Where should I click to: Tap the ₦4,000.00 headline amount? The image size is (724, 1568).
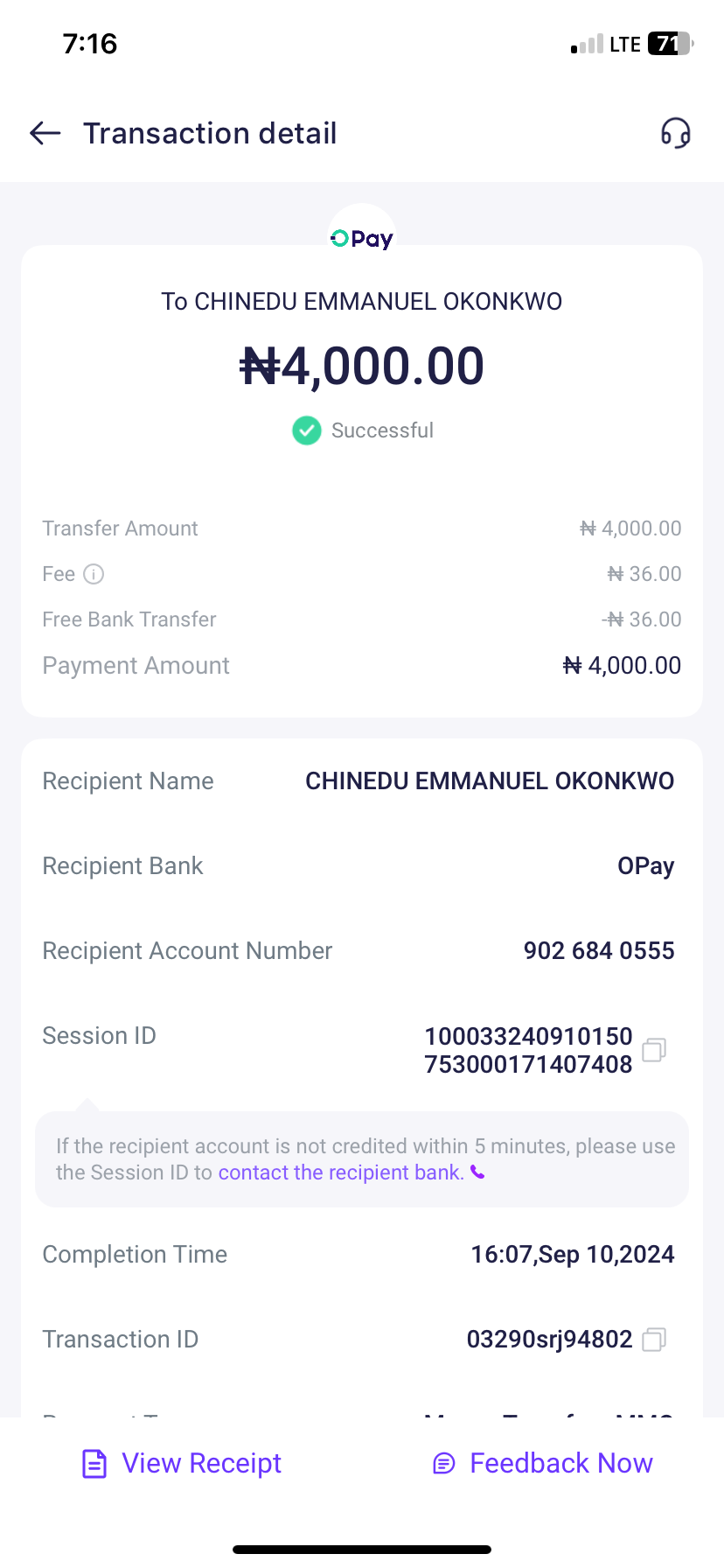[x=362, y=366]
